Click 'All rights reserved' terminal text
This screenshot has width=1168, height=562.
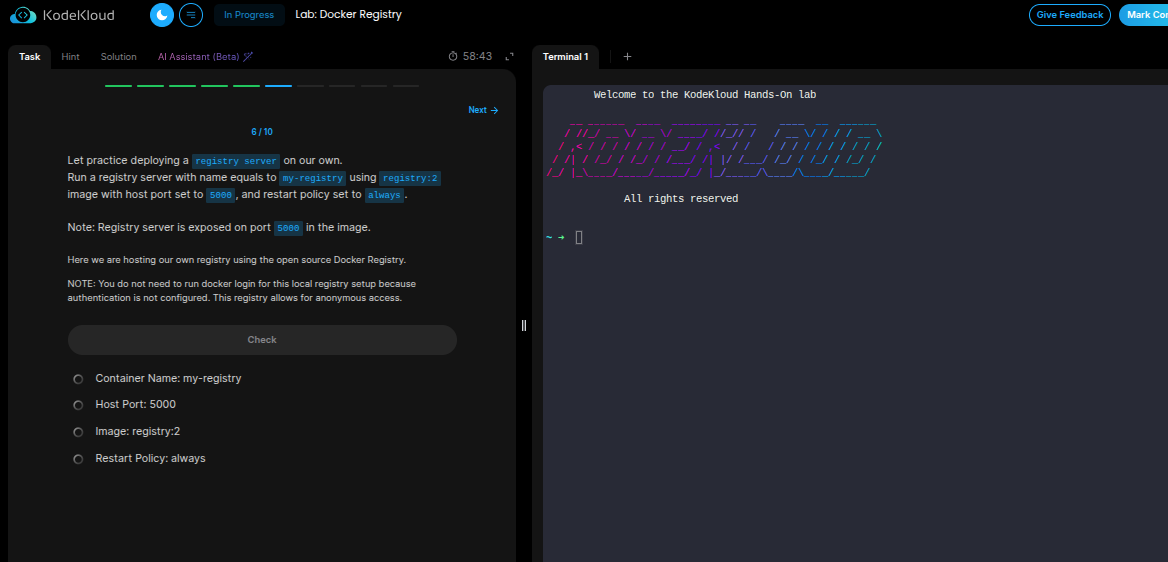681,199
